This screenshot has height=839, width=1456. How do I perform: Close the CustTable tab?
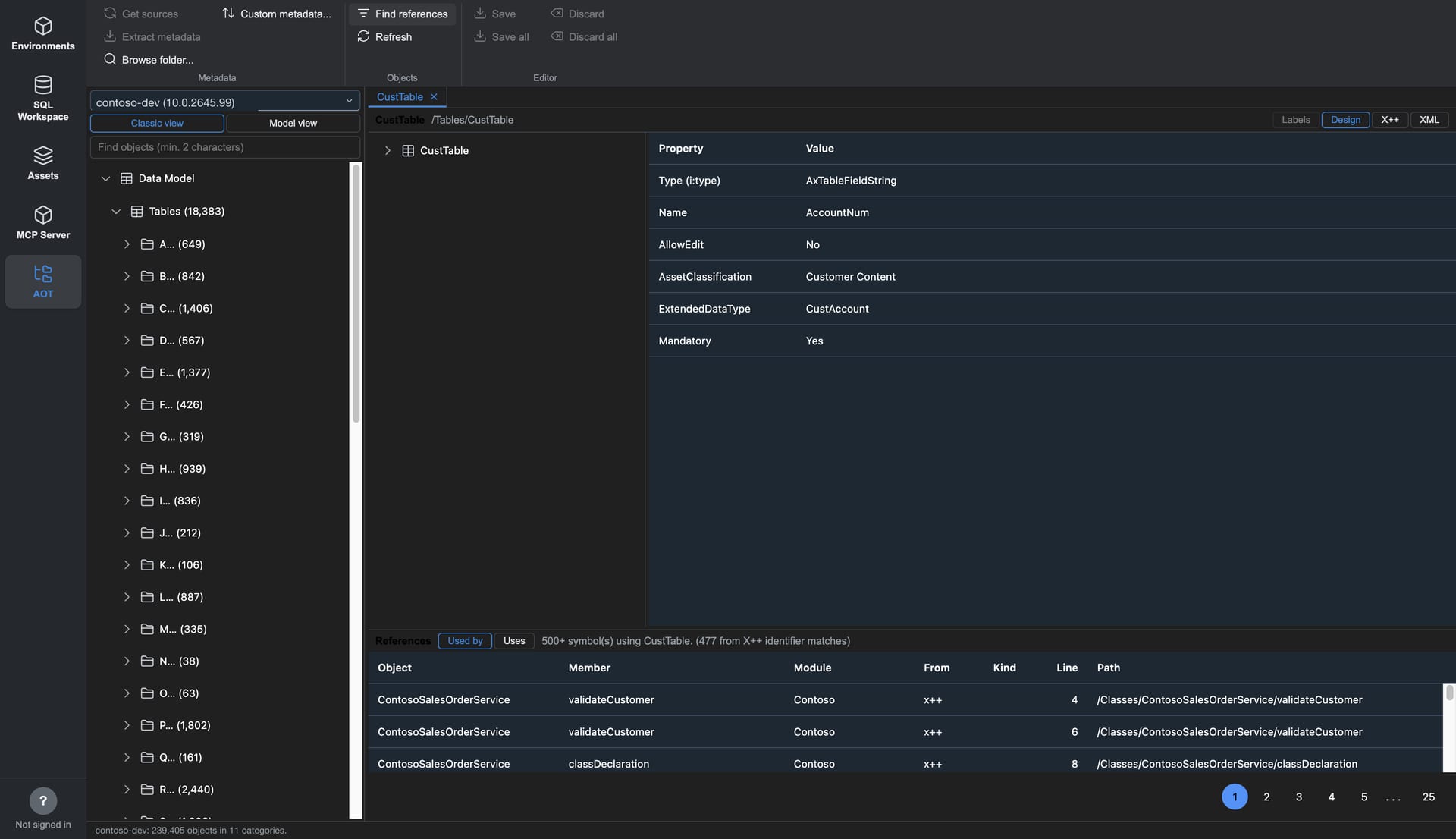pos(434,97)
